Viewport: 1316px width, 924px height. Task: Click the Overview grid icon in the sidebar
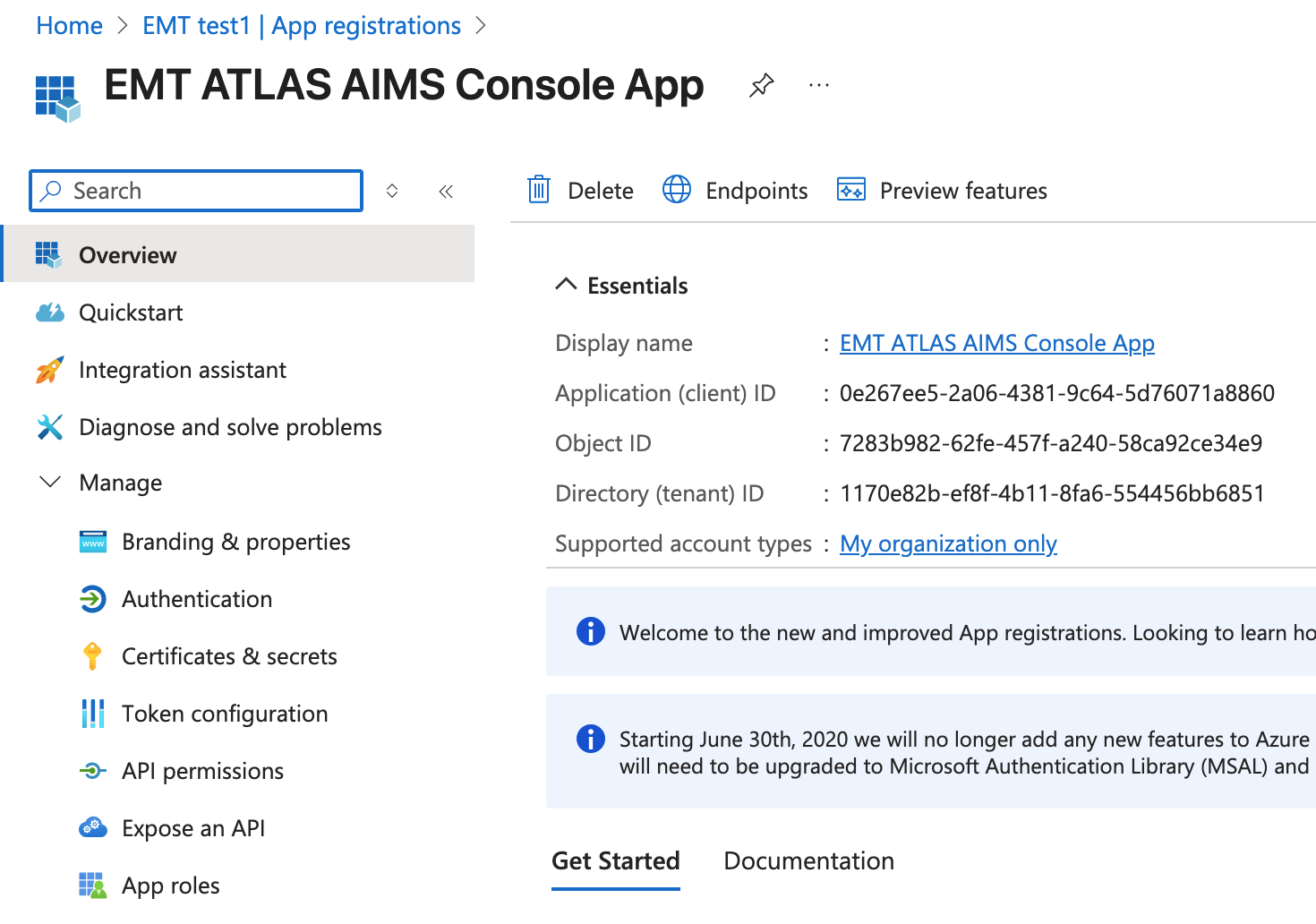[x=49, y=255]
